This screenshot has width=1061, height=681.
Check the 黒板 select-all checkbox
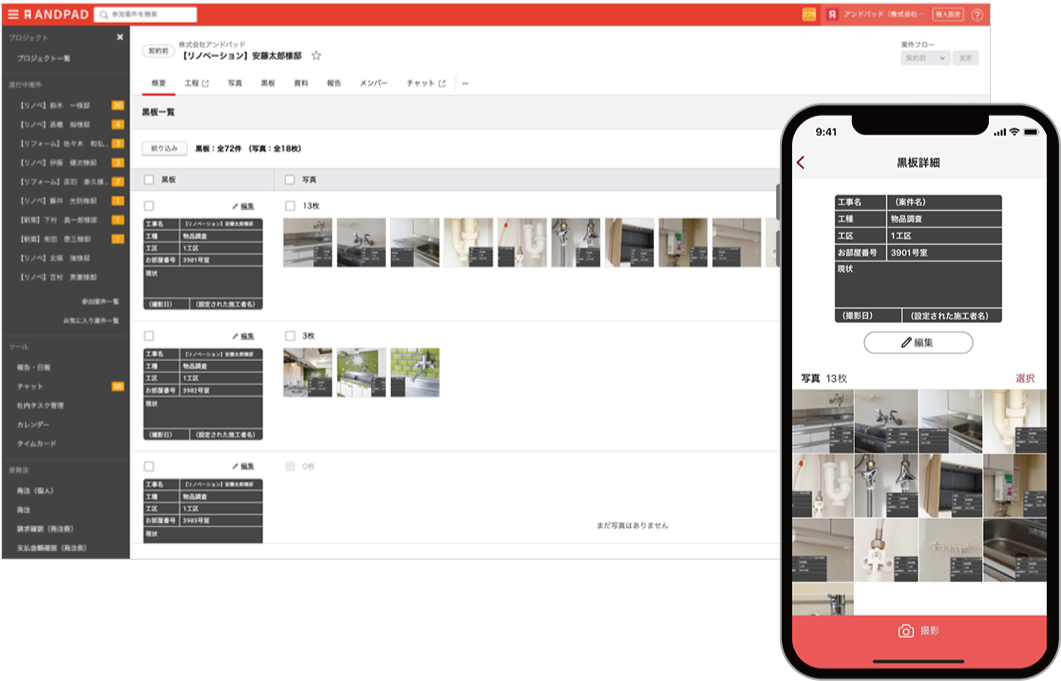coord(149,178)
